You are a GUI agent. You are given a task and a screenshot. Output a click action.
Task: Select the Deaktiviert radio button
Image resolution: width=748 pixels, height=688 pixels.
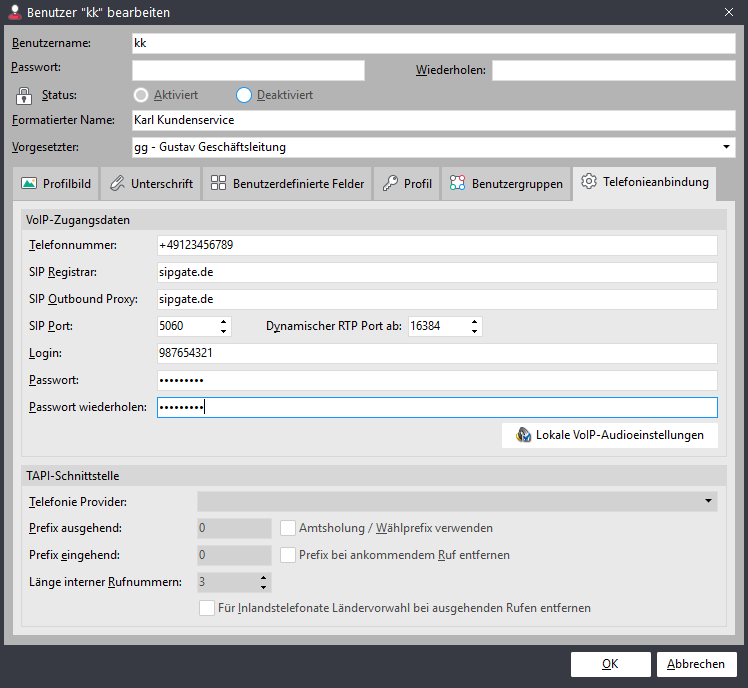(x=244, y=95)
